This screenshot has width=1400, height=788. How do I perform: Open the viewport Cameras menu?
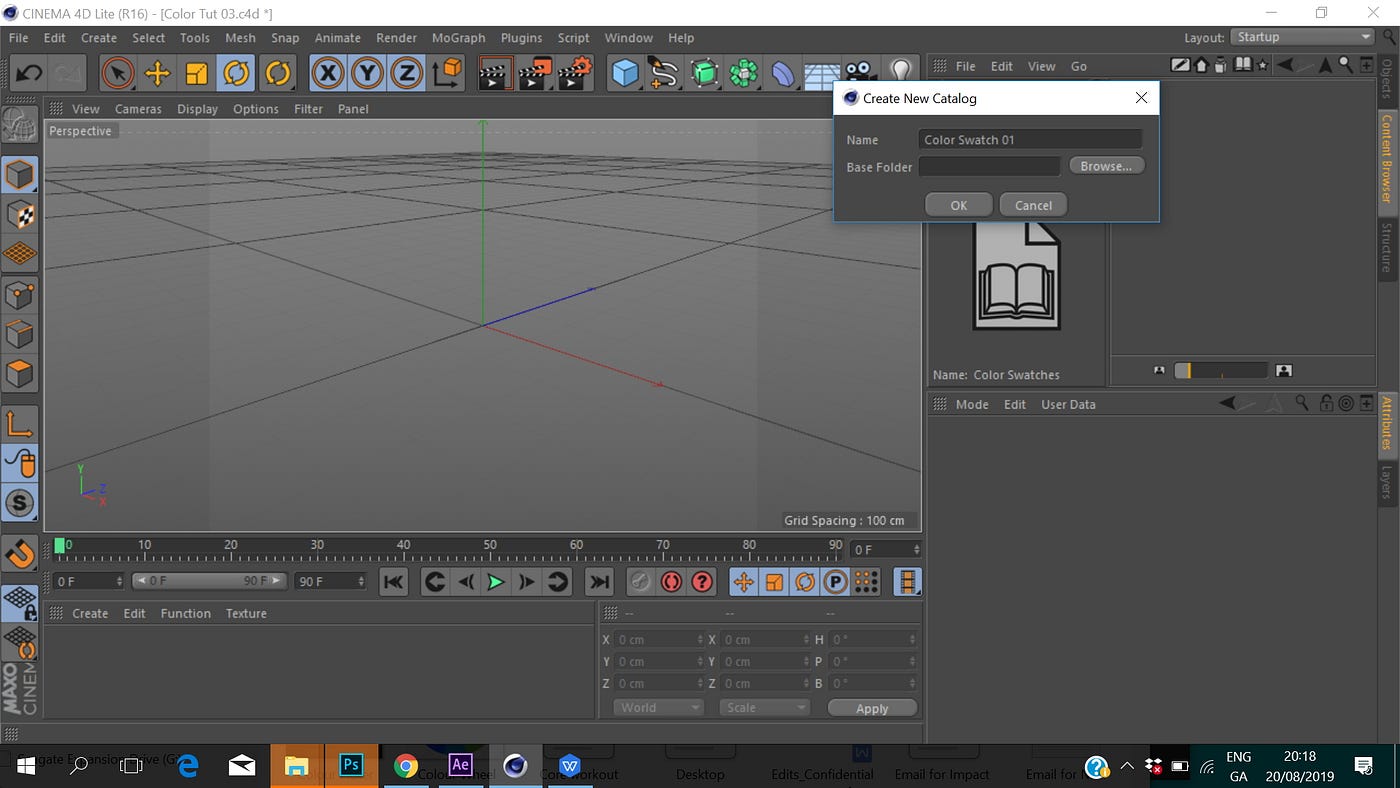tap(138, 109)
